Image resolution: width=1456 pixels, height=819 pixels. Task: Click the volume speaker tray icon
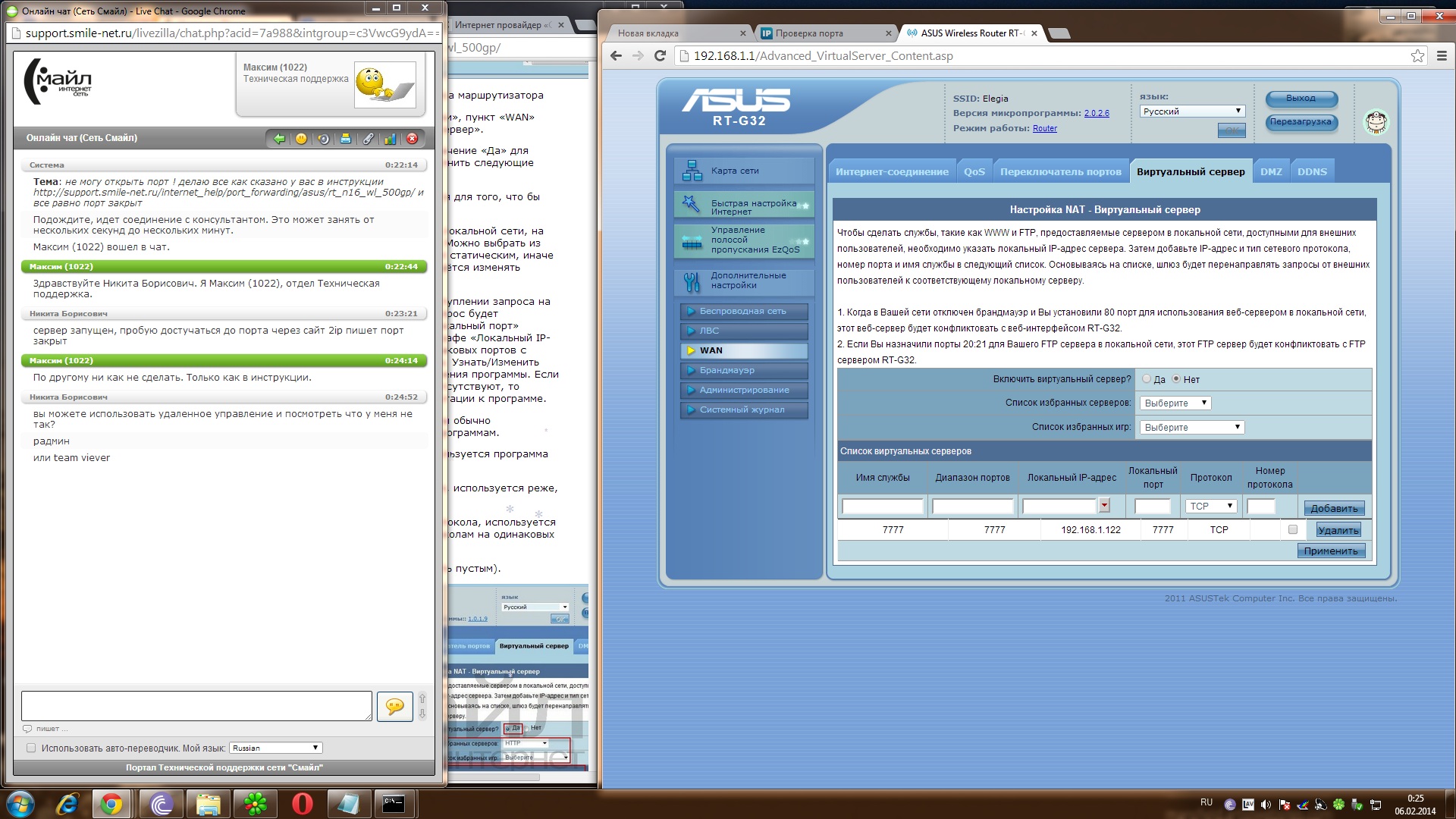[x=1266, y=805]
